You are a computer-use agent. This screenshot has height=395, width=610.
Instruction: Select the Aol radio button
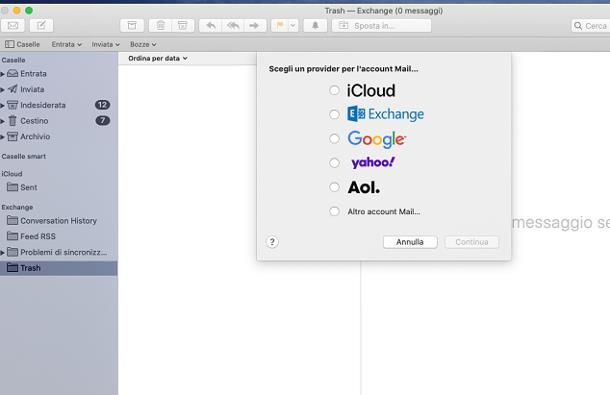334,187
